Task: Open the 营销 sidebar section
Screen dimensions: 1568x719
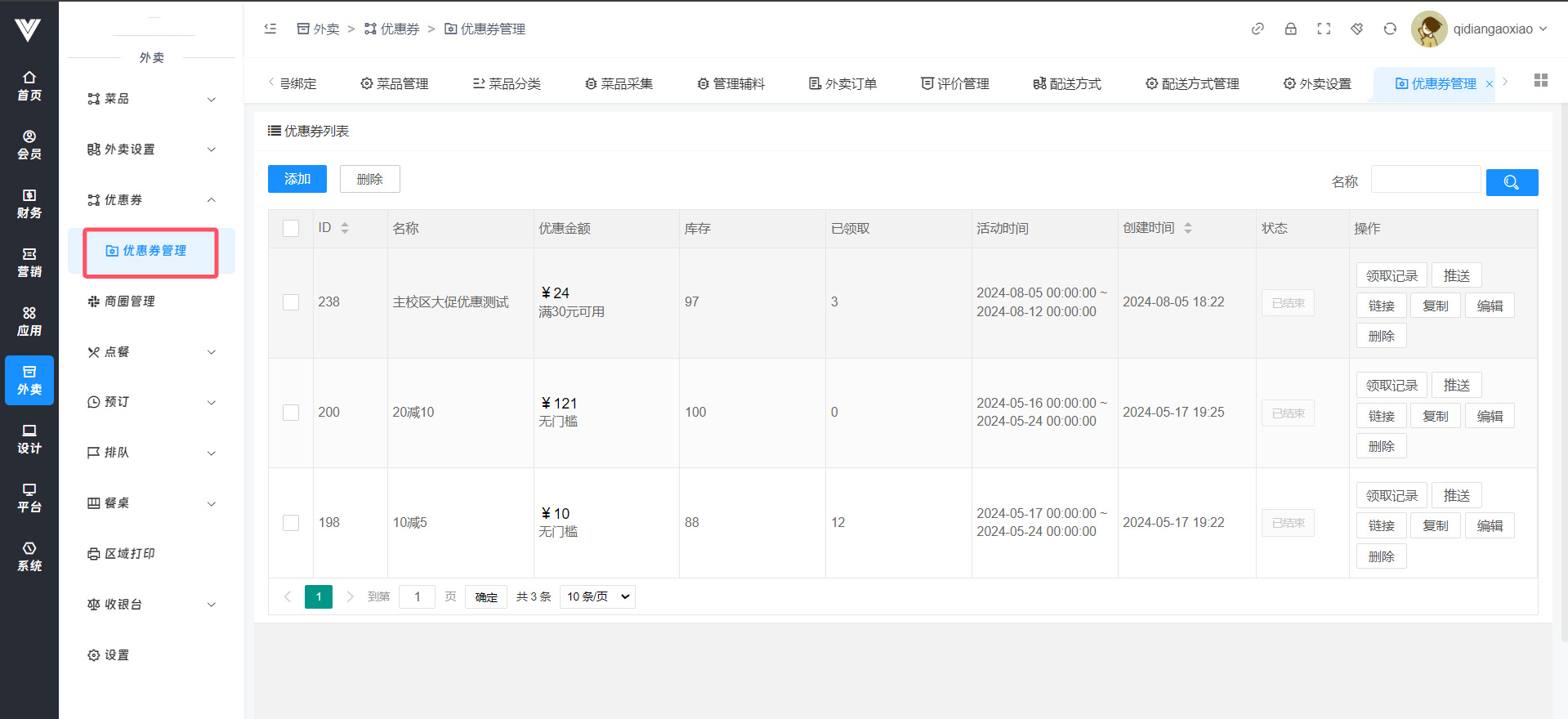Action: tap(29, 262)
